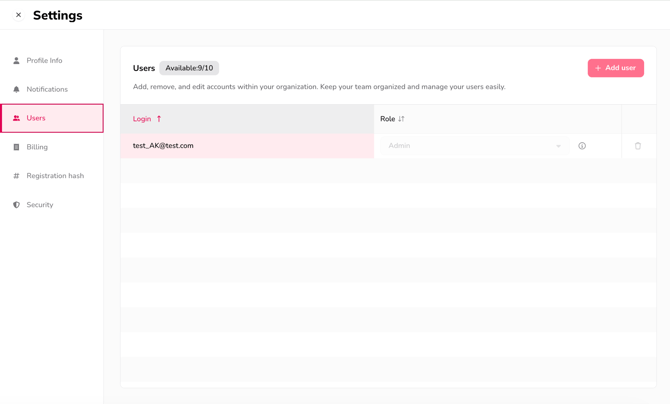This screenshot has width=670, height=404.
Task: Open the Profile Info section
Action: point(52,61)
